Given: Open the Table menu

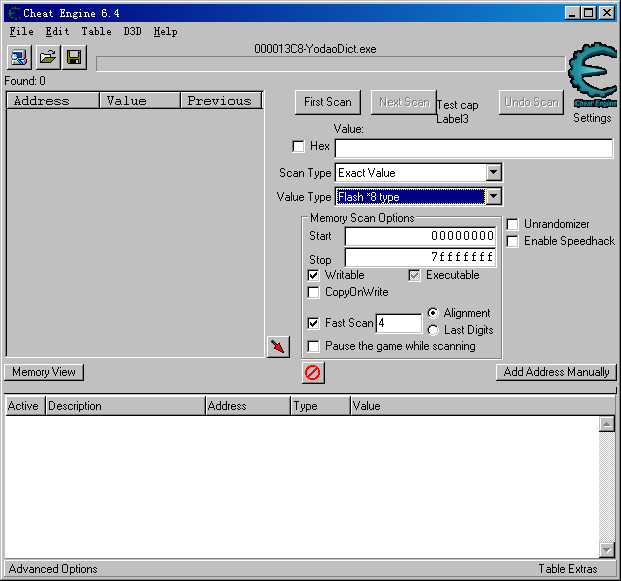Looking at the screenshot, I should tap(96, 31).
